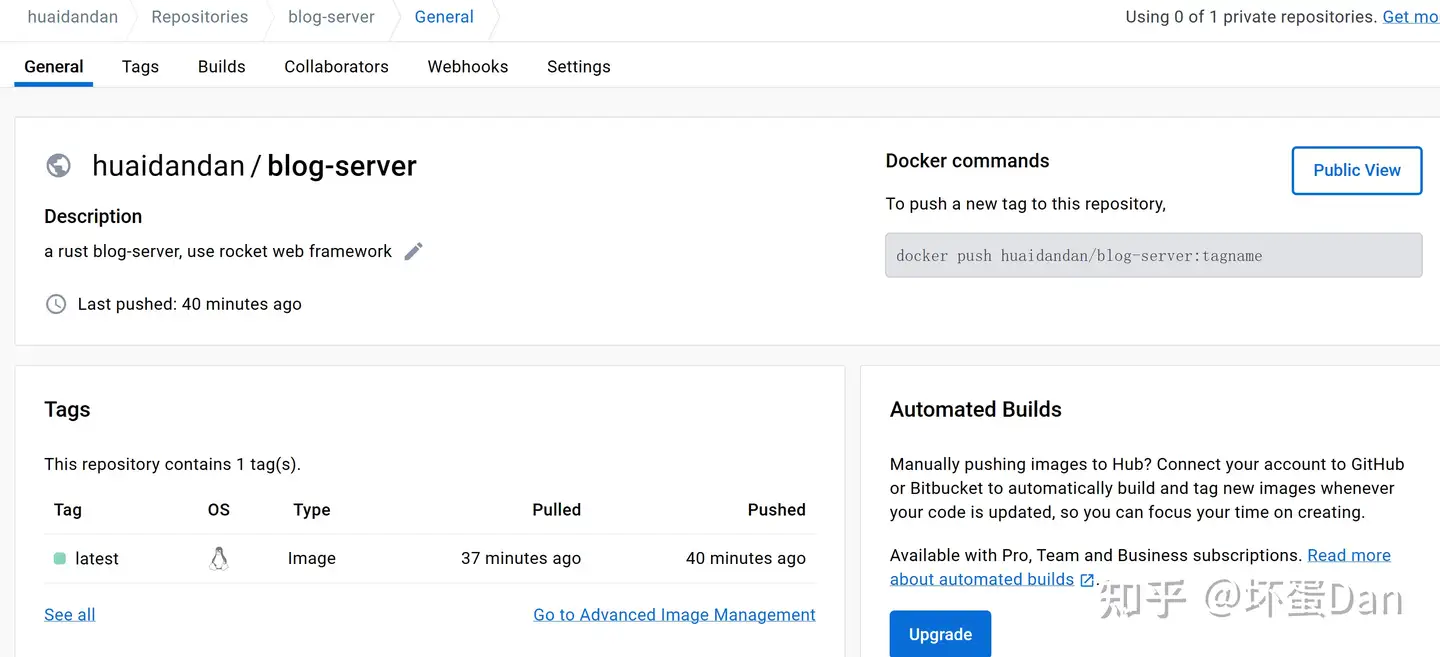Image resolution: width=1440 pixels, height=657 pixels.
Task: Click the 40 minutes ago pushed cell
Action: click(x=746, y=559)
